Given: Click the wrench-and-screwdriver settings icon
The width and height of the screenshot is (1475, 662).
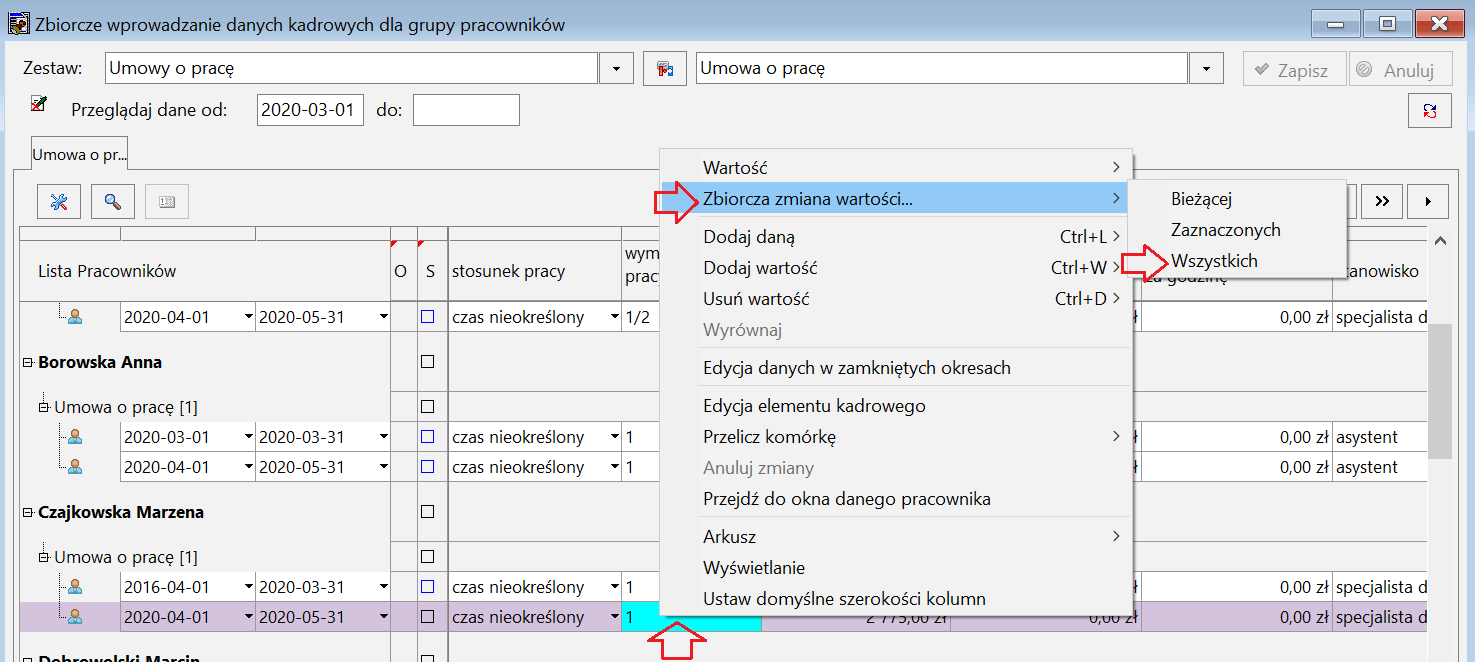Looking at the screenshot, I should tap(59, 201).
